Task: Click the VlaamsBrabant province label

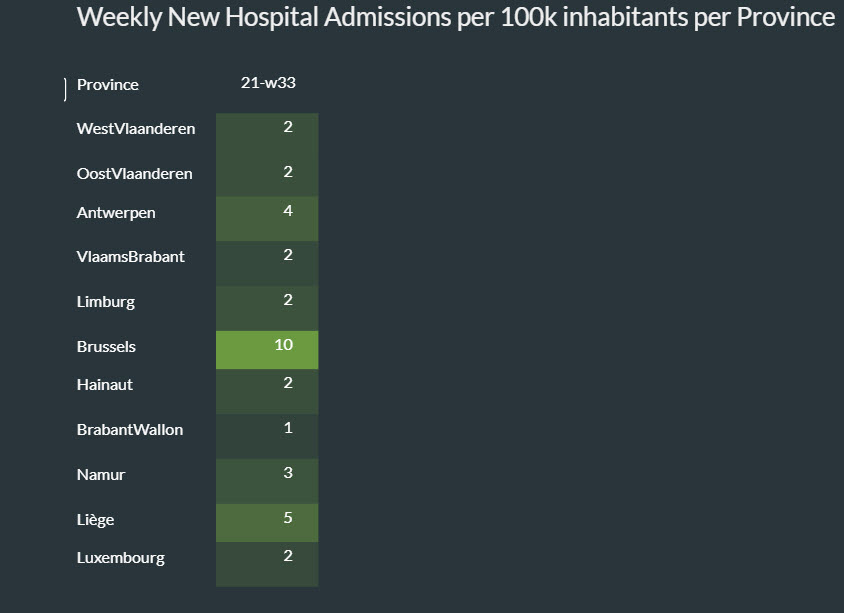Action: 130,257
